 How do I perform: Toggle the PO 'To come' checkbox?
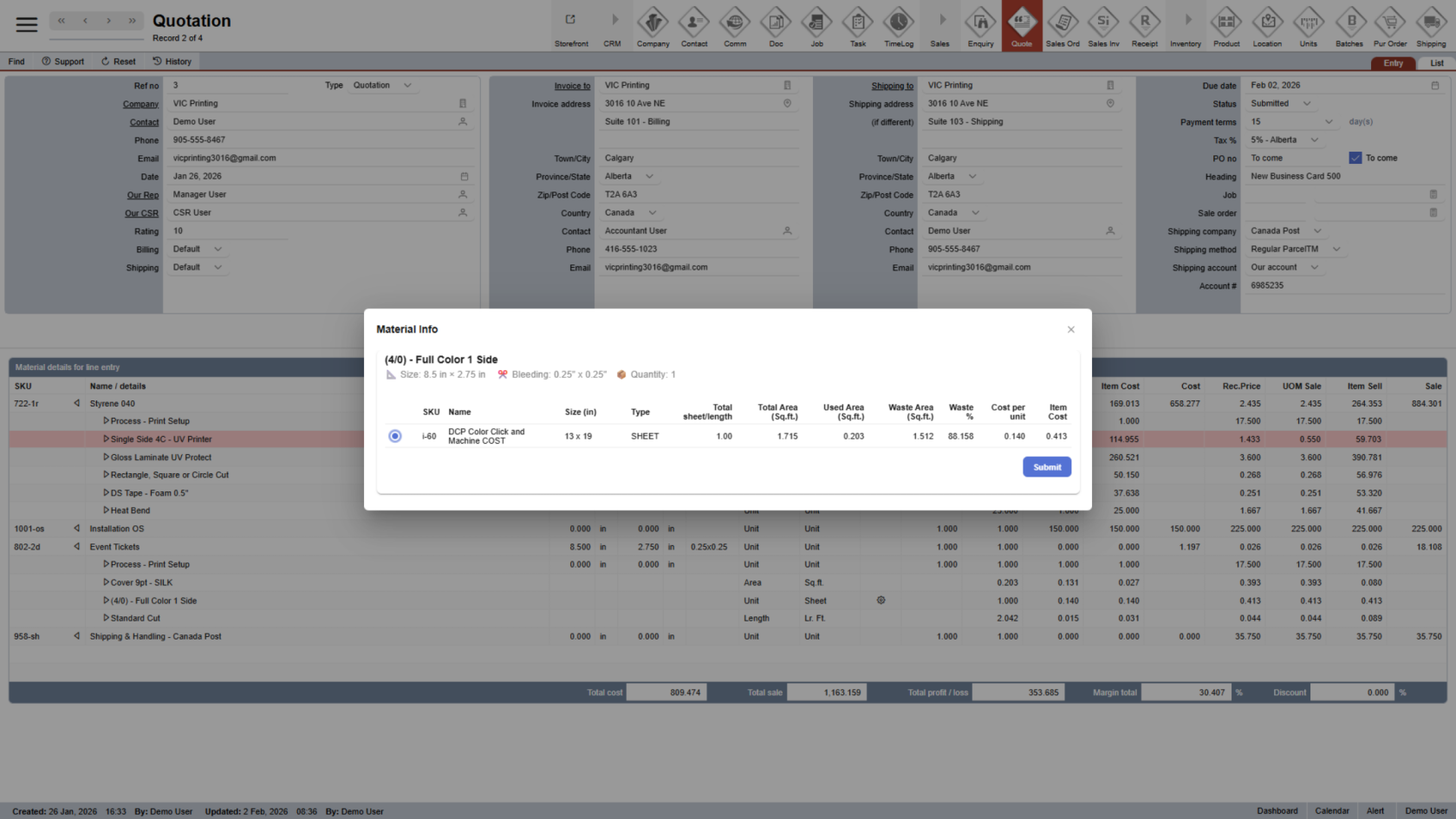click(1355, 158)
